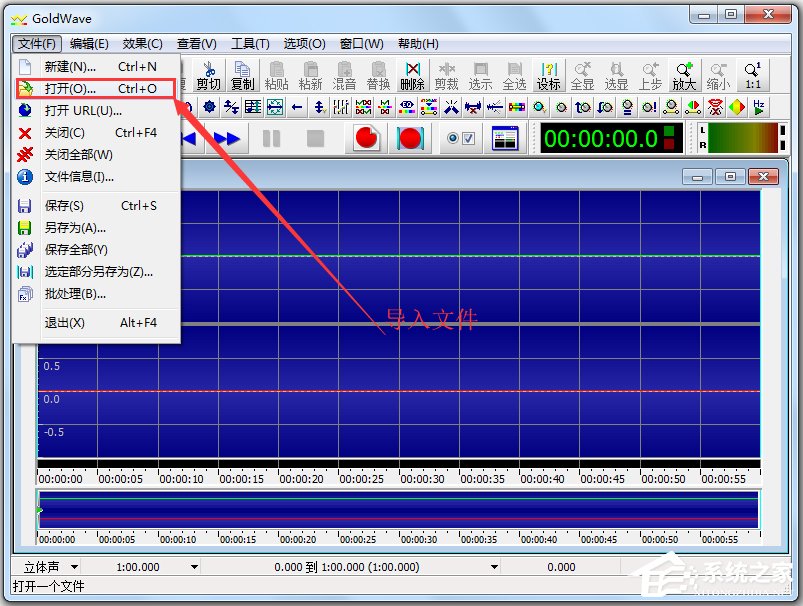Click the Hz playback rate effect icon

tap(759, 107)
